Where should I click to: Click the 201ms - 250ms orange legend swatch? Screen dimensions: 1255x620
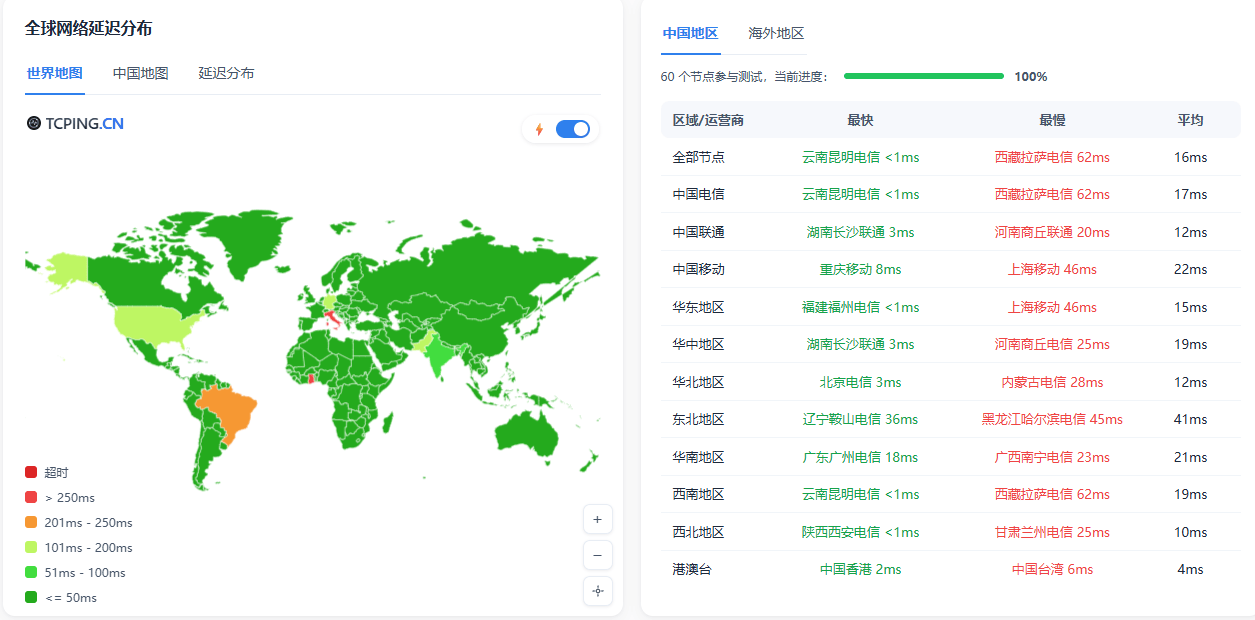pos(31,522)
